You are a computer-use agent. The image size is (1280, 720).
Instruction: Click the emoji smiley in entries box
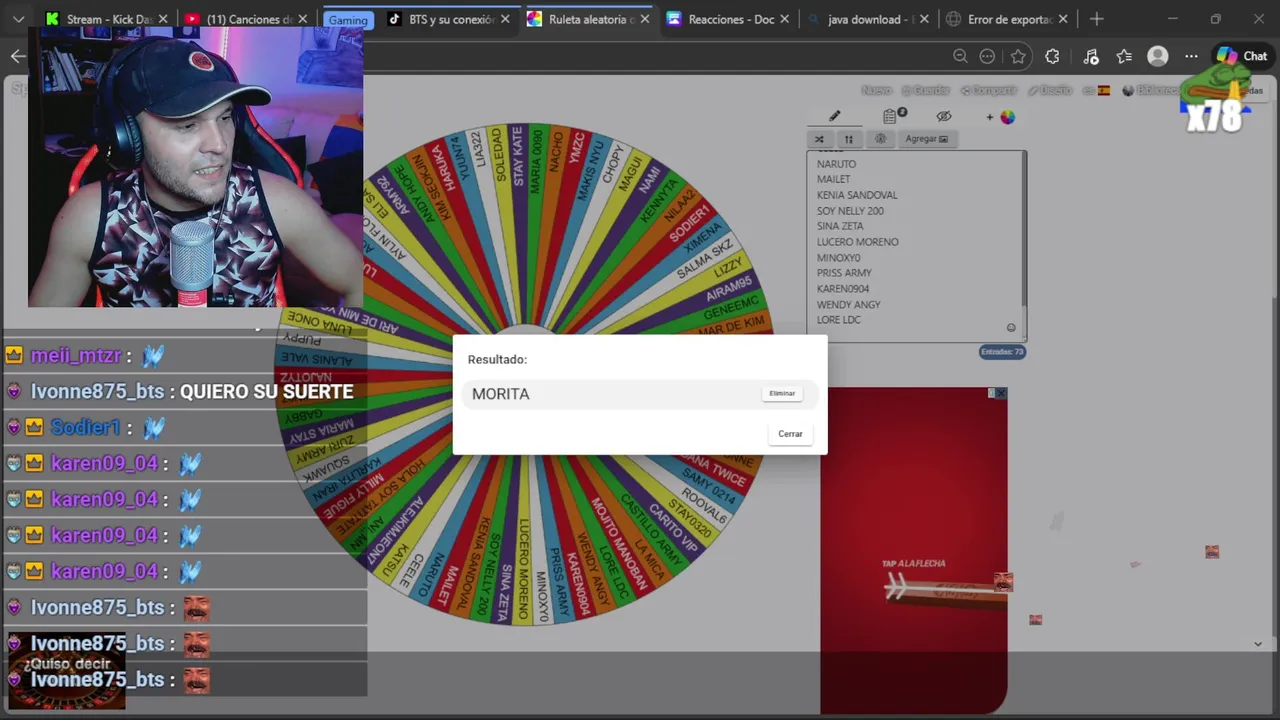1011,328
